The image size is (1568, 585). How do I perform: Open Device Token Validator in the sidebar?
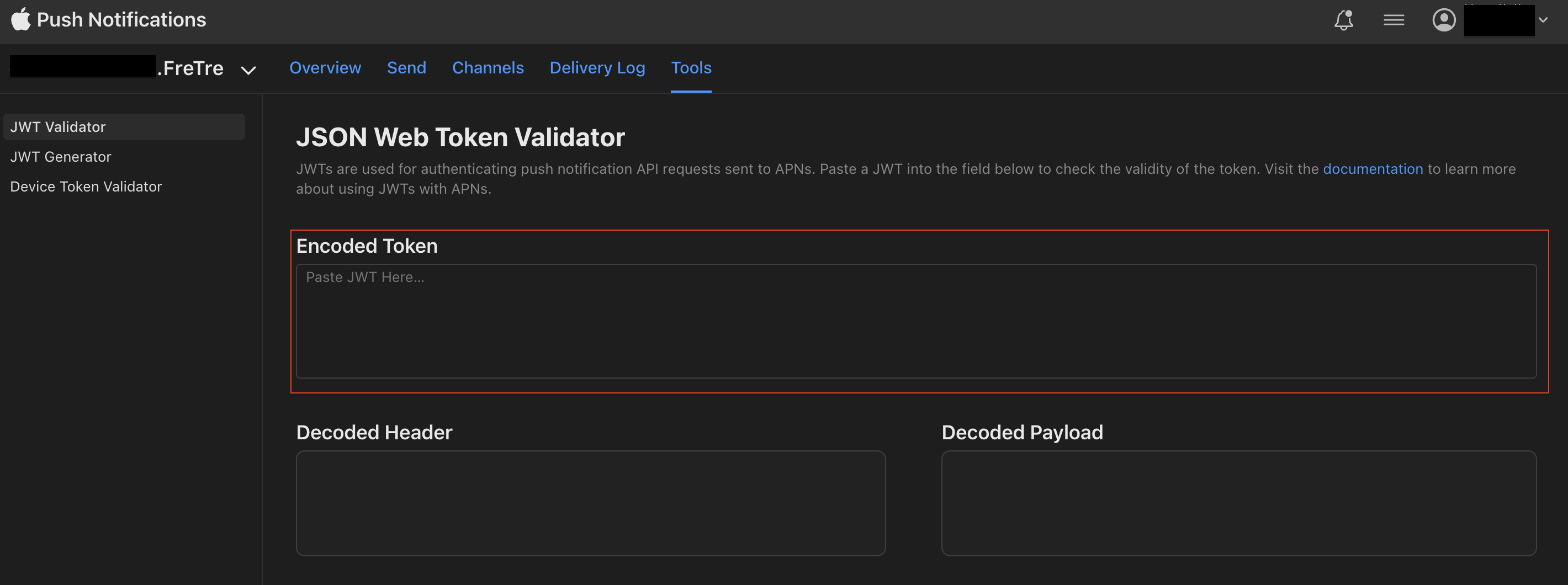pos(86,187)
